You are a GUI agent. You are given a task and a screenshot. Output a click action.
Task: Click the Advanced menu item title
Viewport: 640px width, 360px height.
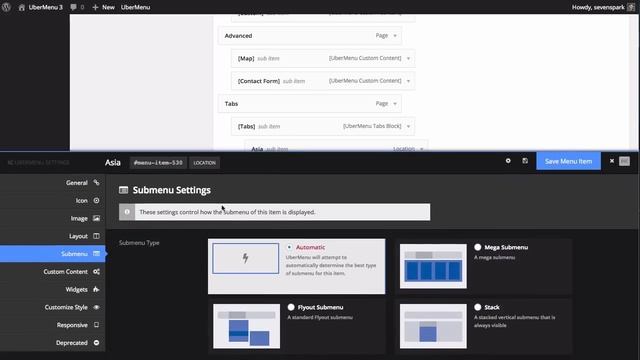(x=238, y=36)
